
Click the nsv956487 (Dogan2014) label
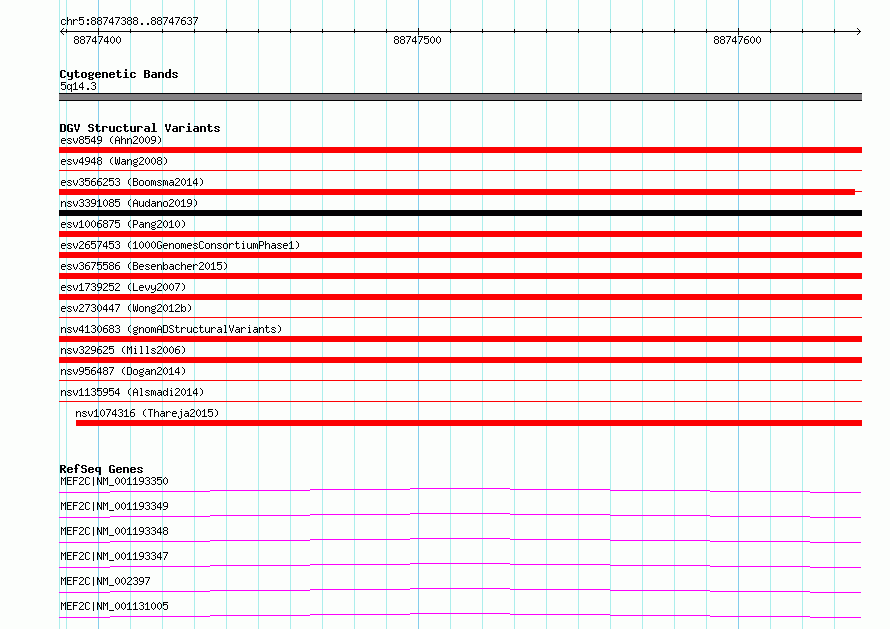point(123,371)
